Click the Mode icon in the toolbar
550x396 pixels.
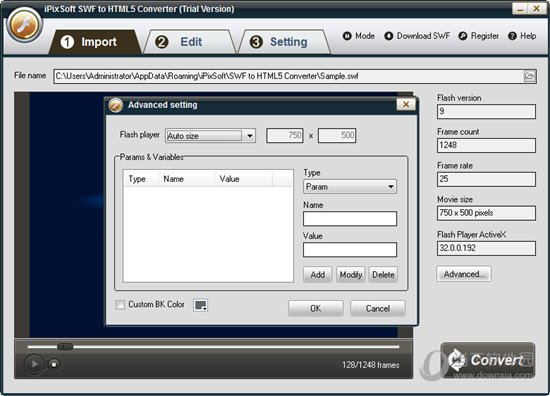click(347, 36)
